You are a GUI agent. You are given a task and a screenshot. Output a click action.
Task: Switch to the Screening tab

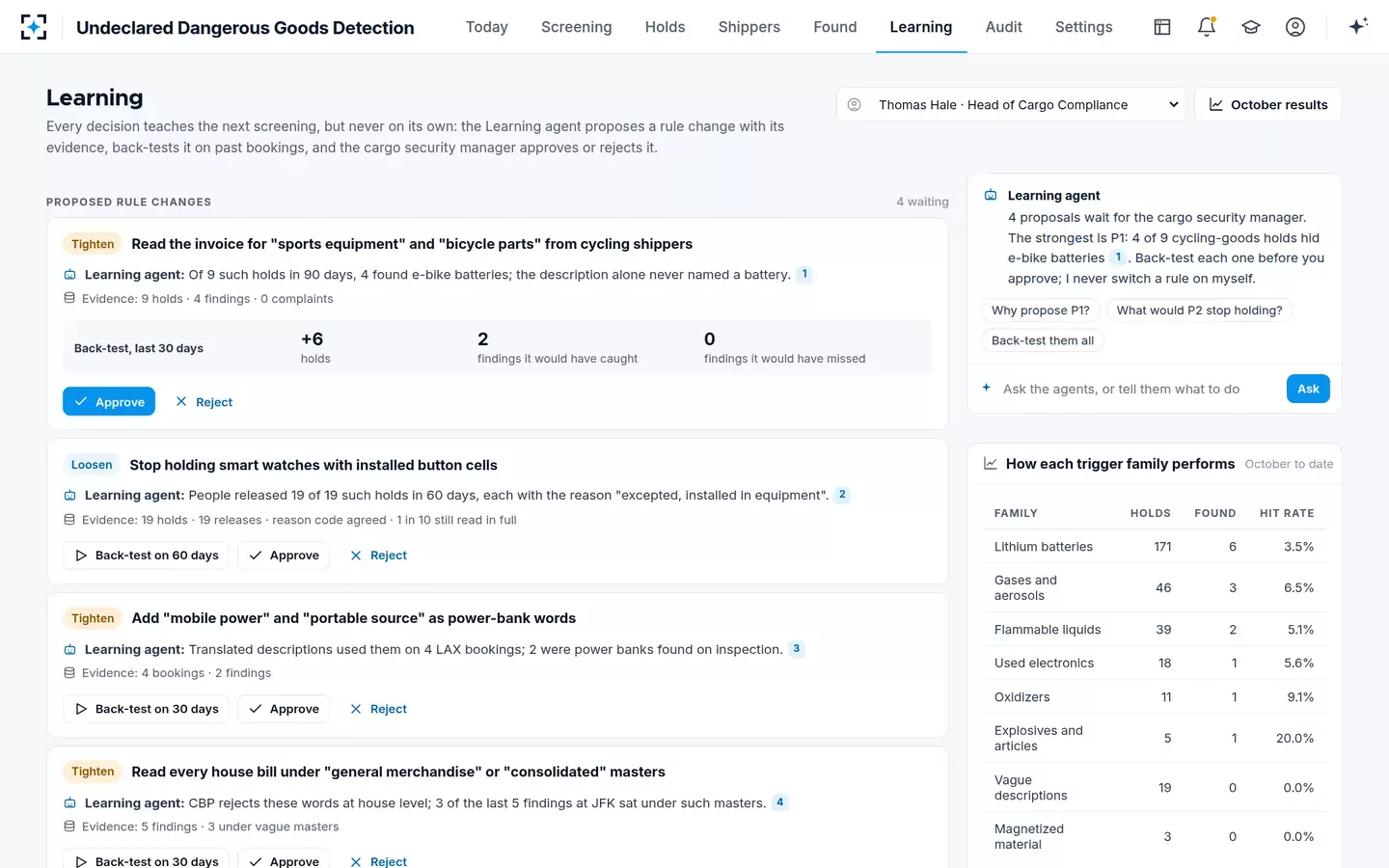[576, 27]
